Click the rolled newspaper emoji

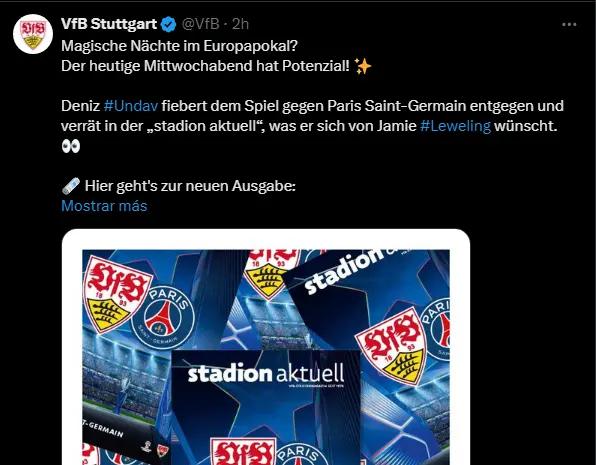pos(71,186)
